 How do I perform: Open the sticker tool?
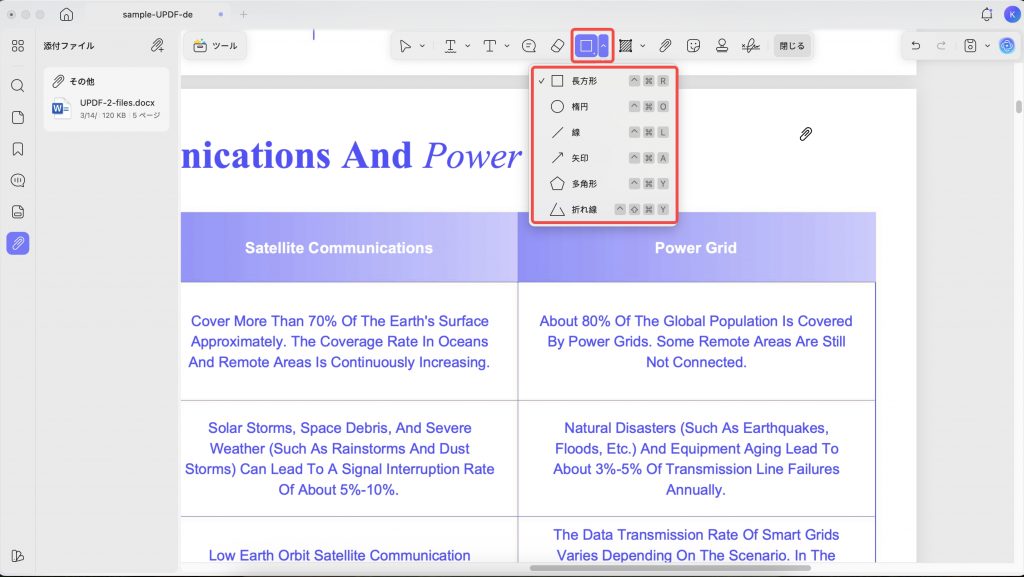click(x=694, y=46)
